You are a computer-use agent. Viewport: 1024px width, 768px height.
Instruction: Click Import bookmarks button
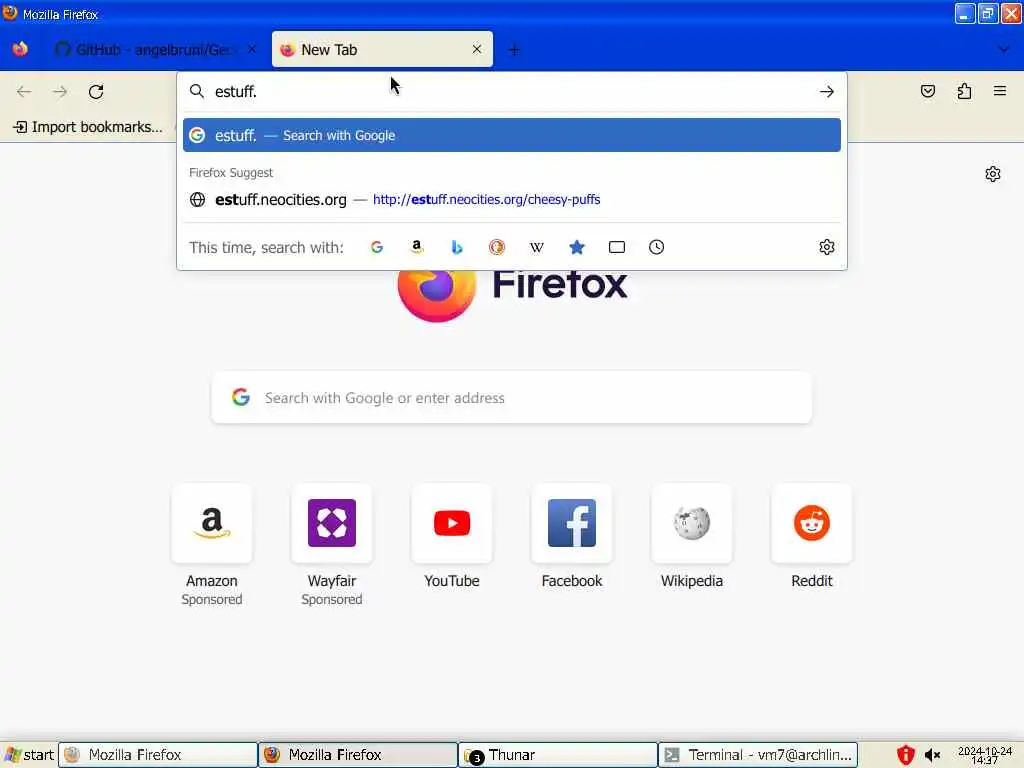(x=88, y=127)
